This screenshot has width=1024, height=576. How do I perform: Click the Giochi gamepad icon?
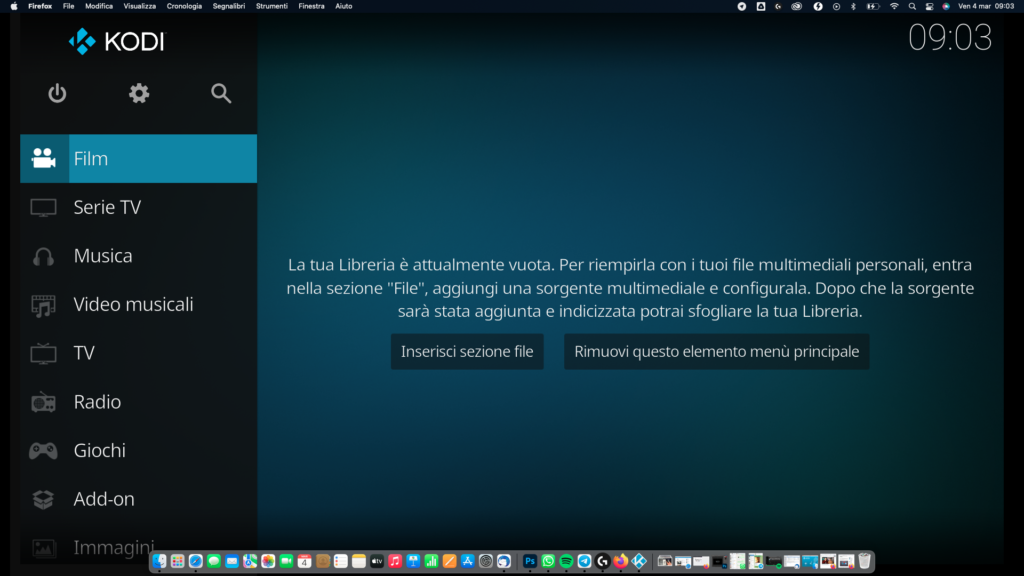pyautogui.click(x=44, y=451)
